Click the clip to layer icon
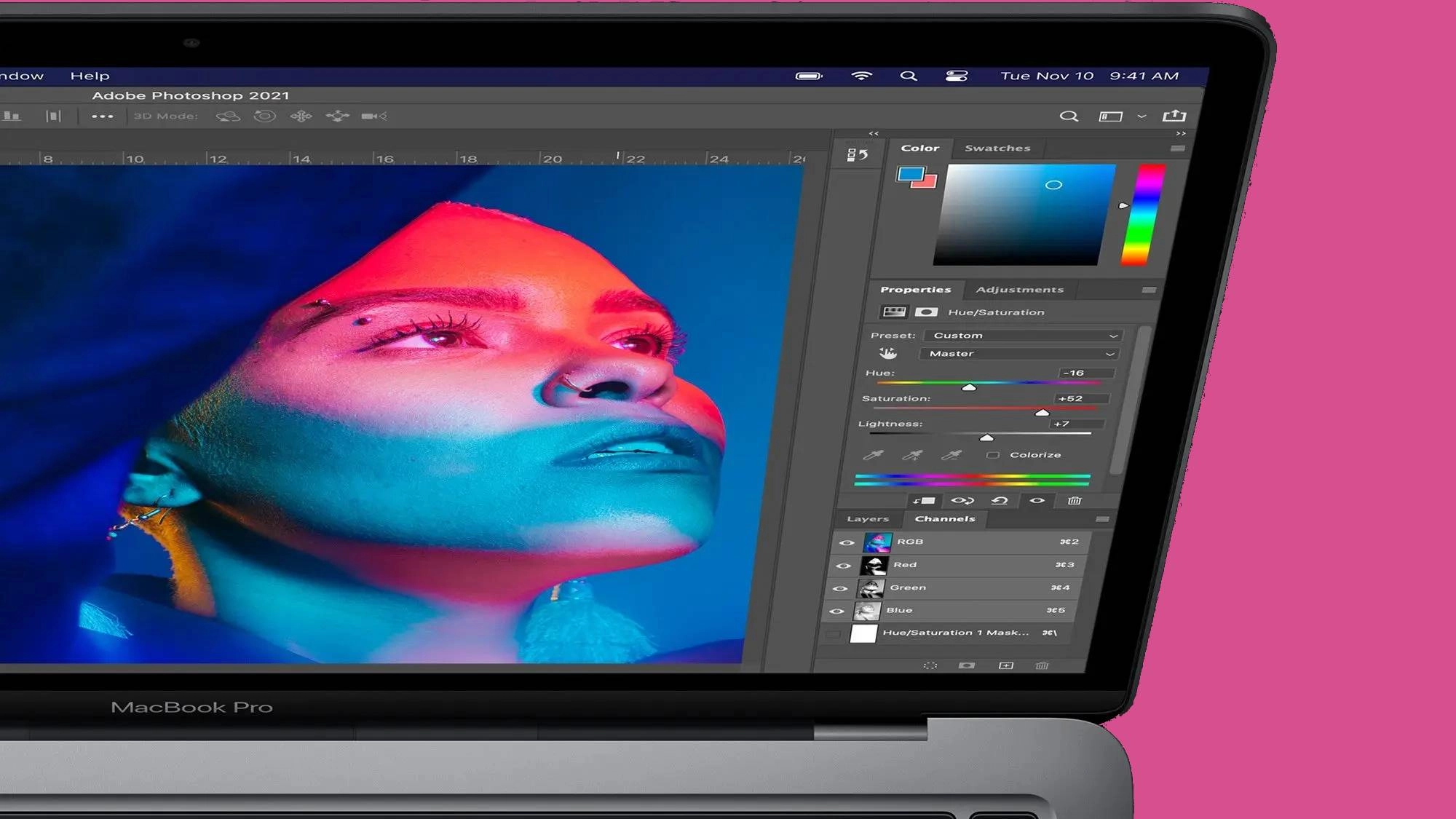Screen dimensions: 1456x819 coord(925,501)
